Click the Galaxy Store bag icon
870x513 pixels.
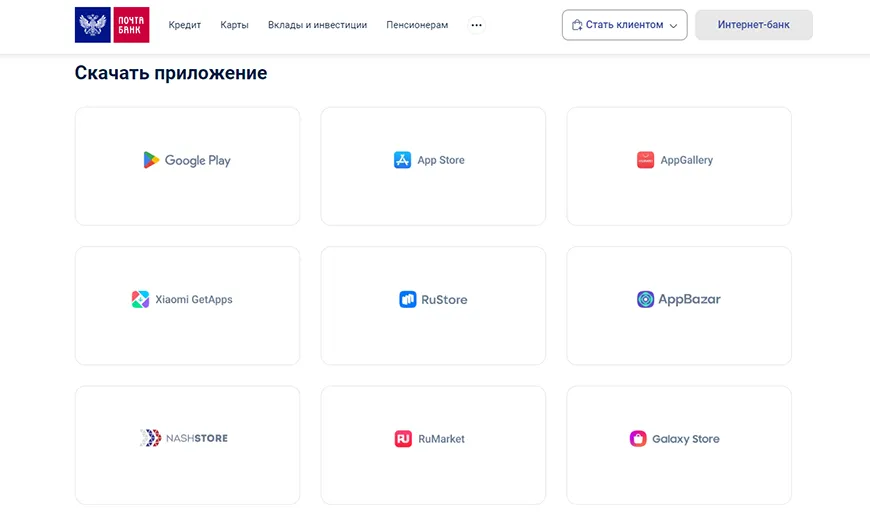coord(637,439)
